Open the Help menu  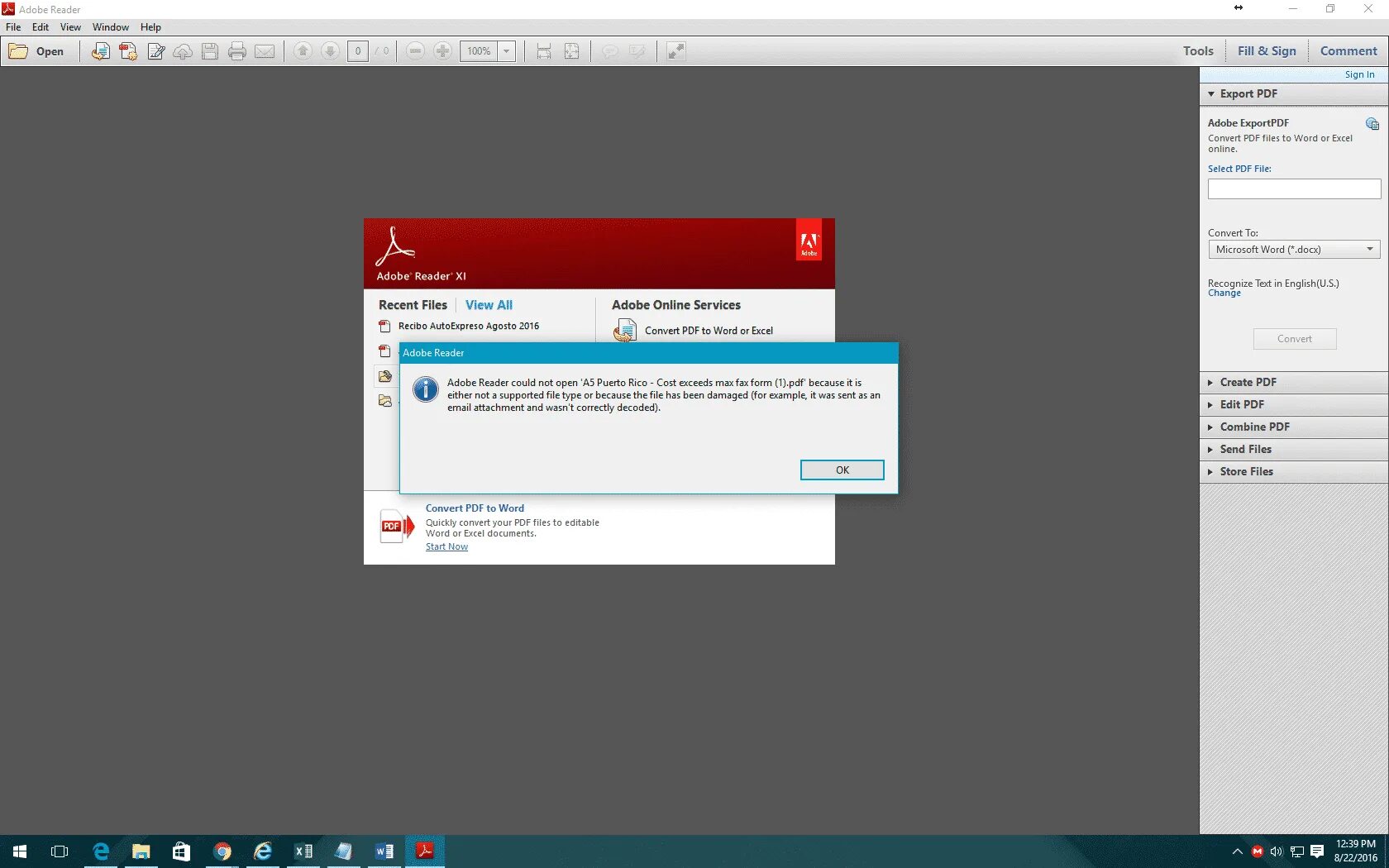(150, 27)
